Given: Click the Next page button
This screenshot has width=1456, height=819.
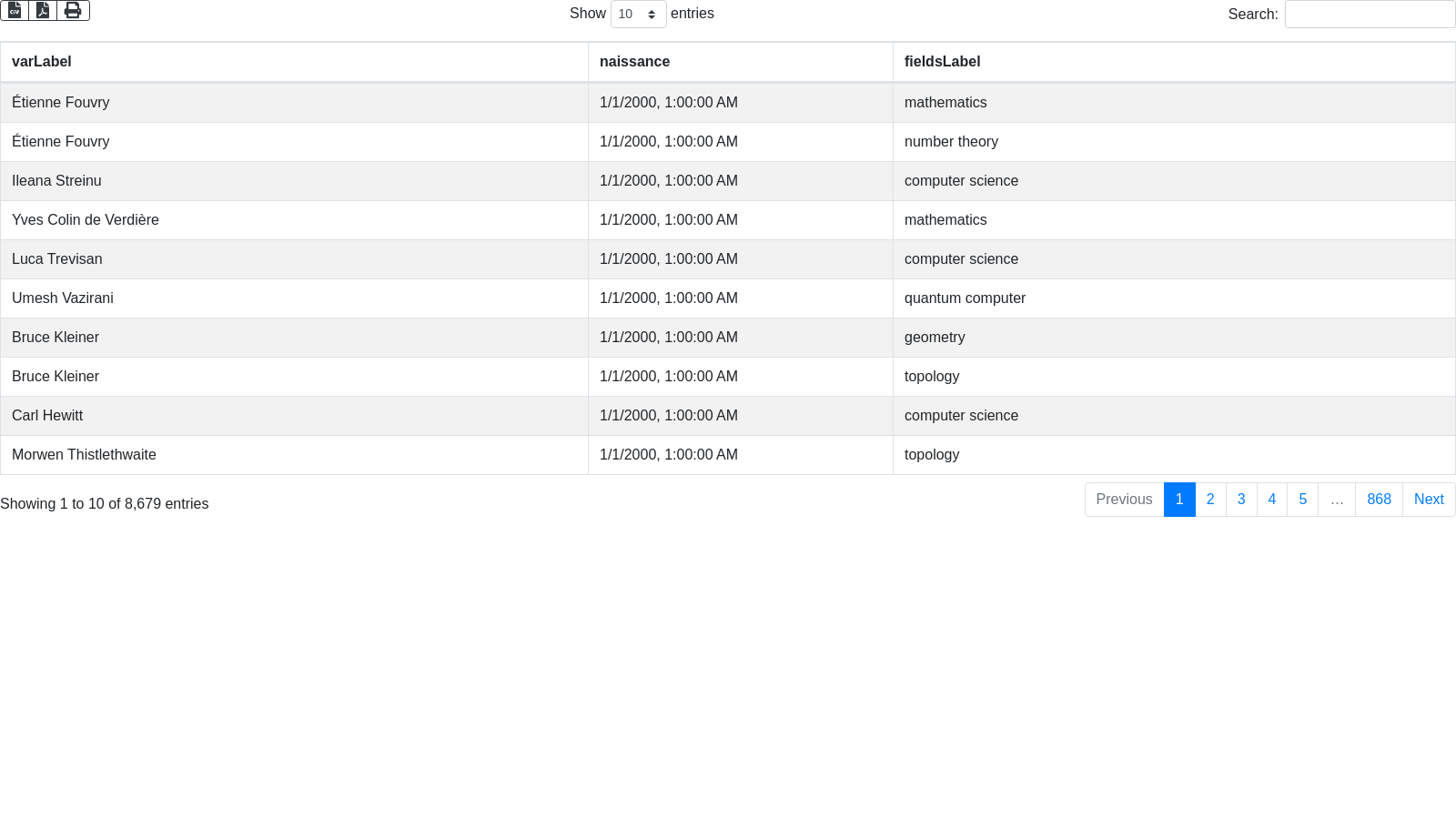Looking at the screenshot, I should (x=1429, y=500).
